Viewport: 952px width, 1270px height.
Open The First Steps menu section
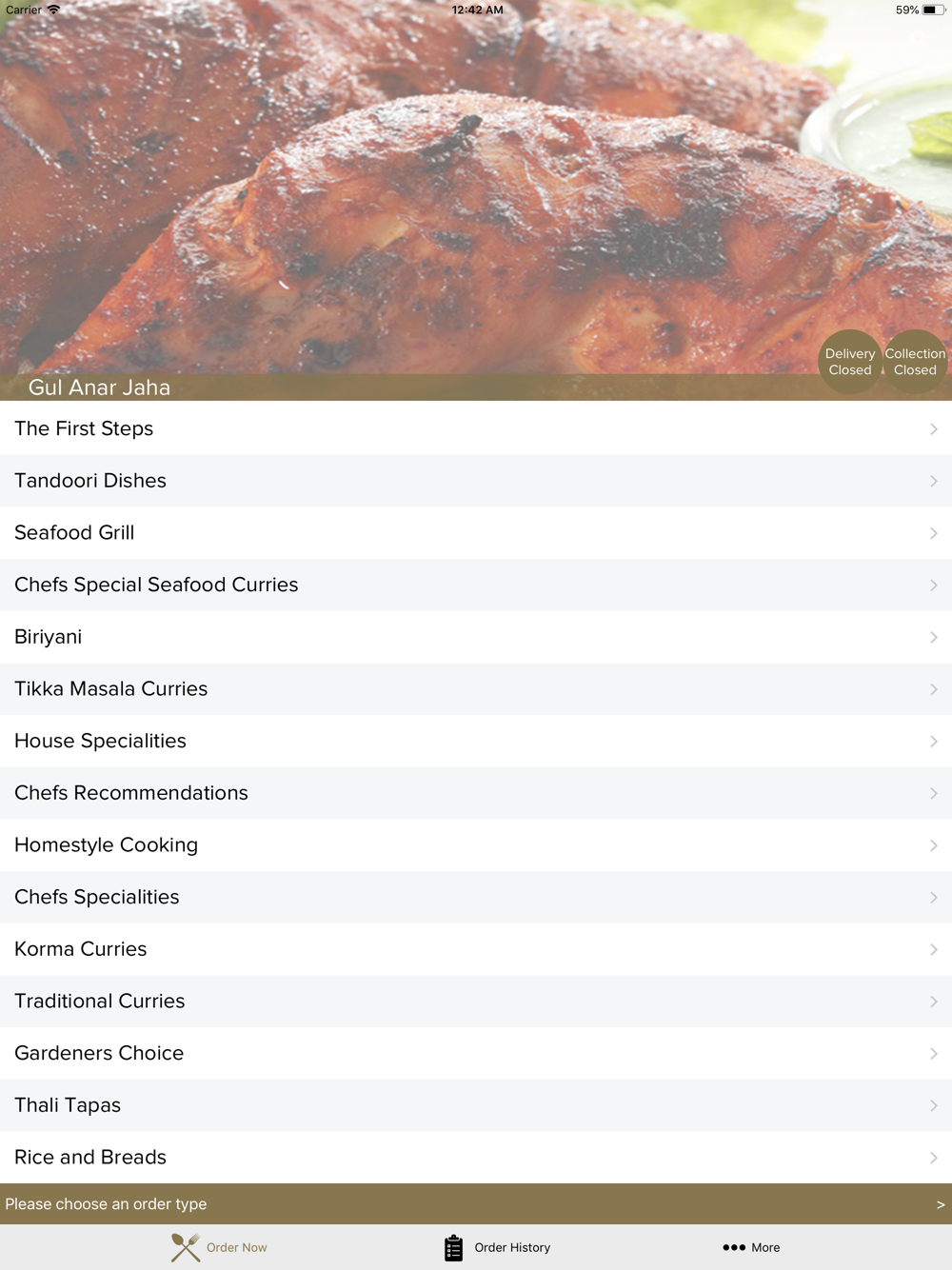(x=476, y=428)
